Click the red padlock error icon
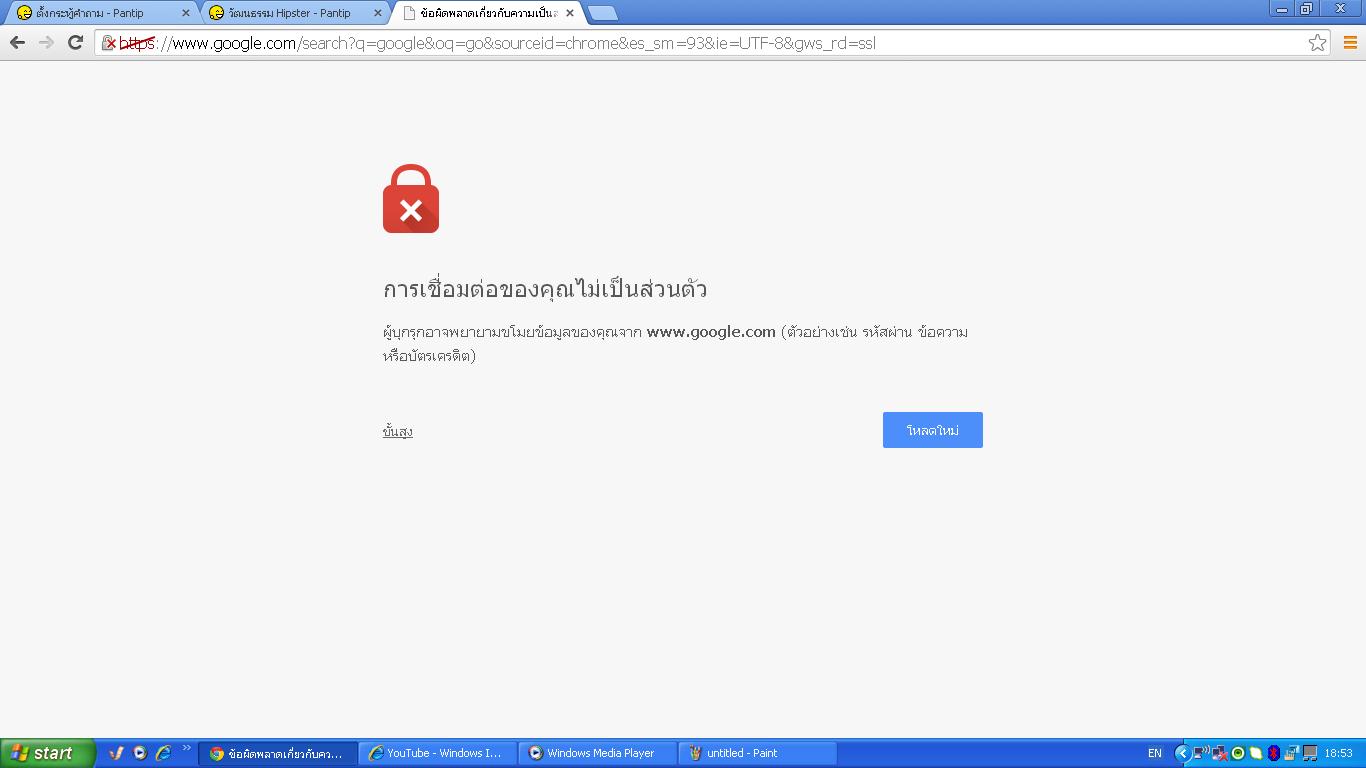1366x768 pixels. tap(411, 199)
